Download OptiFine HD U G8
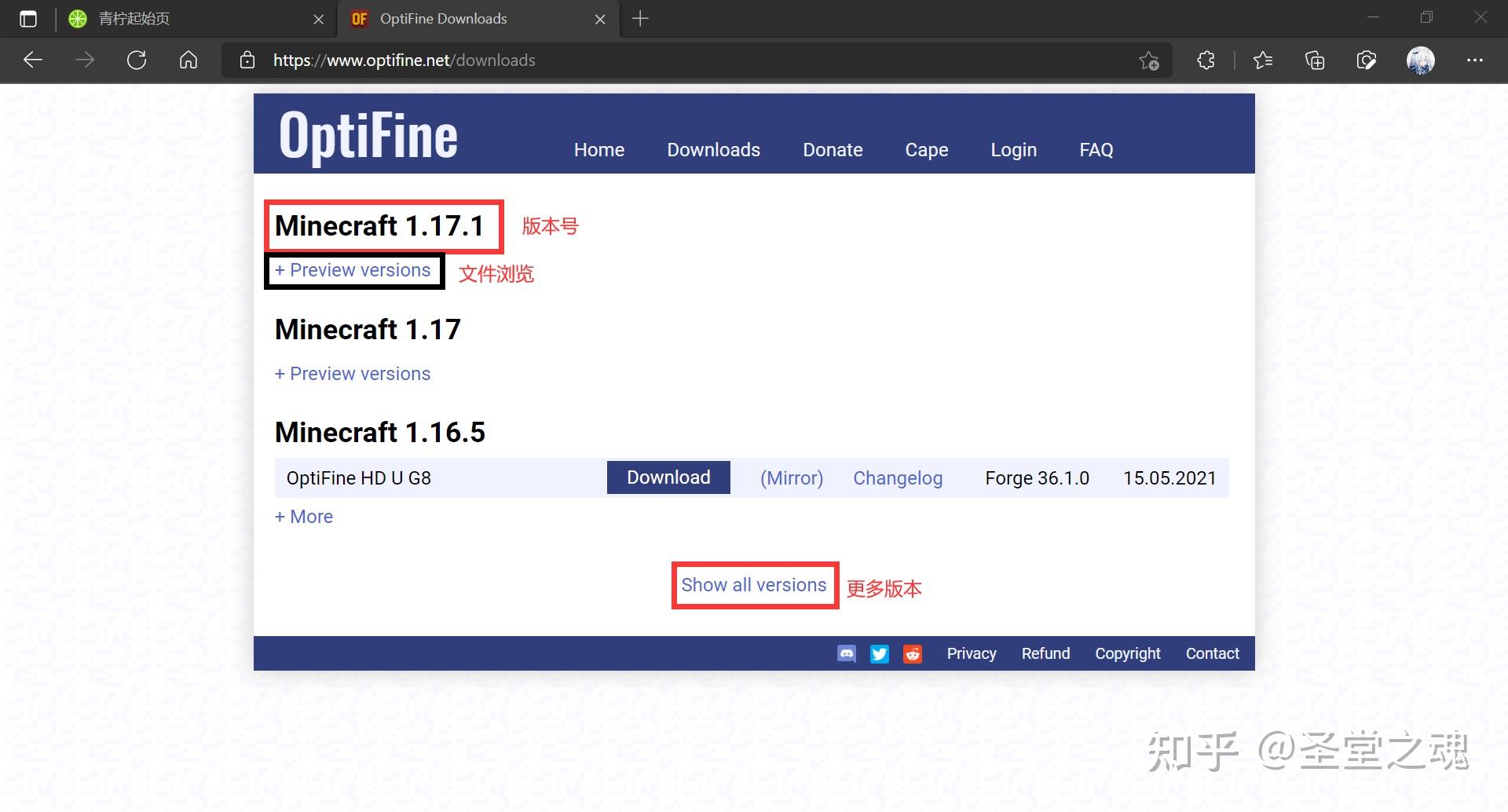The height and width of the screenshot is (812, 1508). pyautogui.click(x=668, y=477)
